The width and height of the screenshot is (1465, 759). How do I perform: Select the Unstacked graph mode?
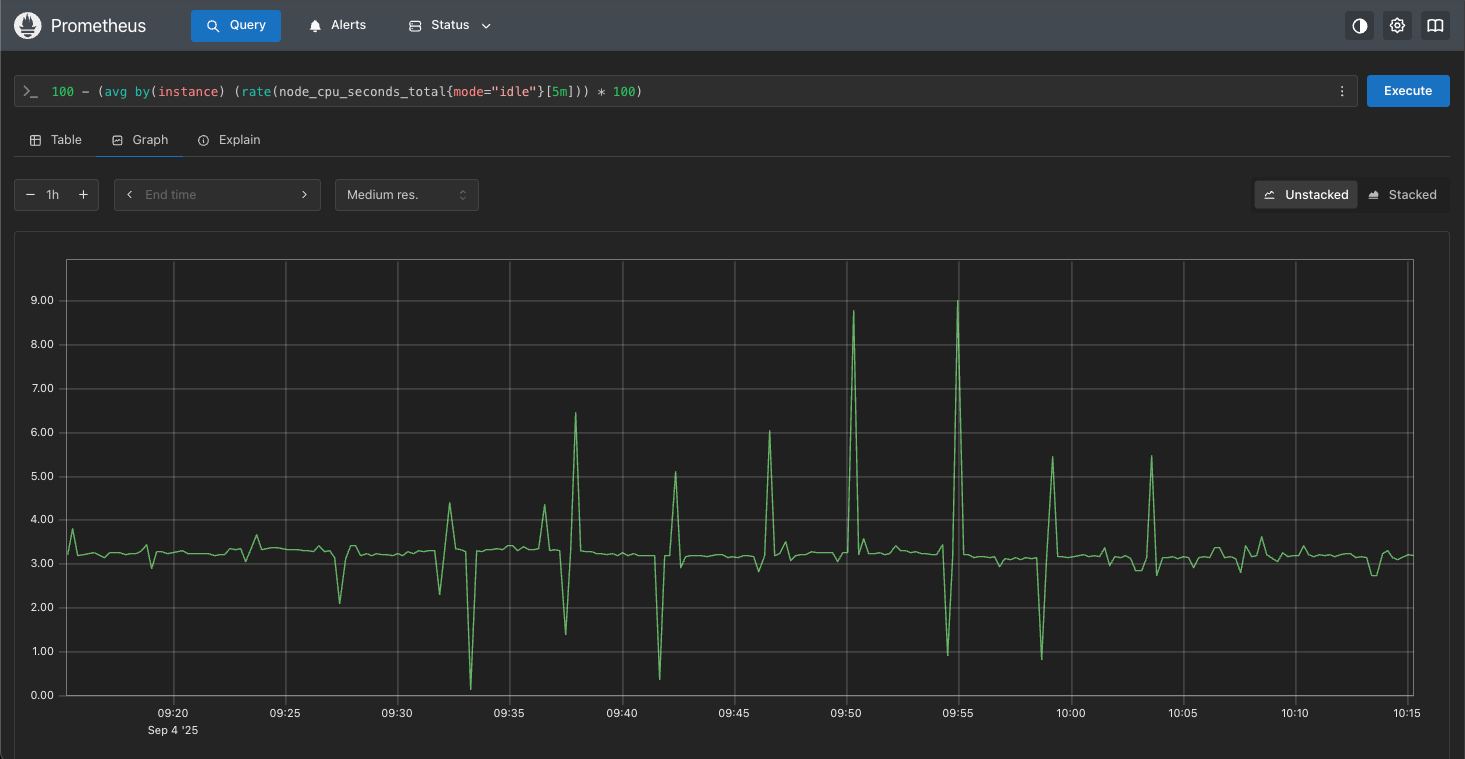[x=1306, y=195]
